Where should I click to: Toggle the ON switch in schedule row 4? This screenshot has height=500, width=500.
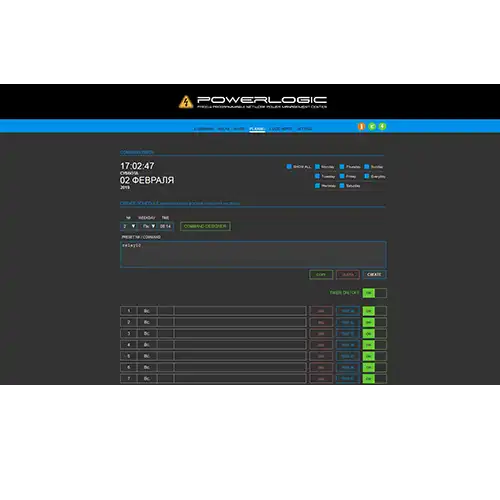375,345
